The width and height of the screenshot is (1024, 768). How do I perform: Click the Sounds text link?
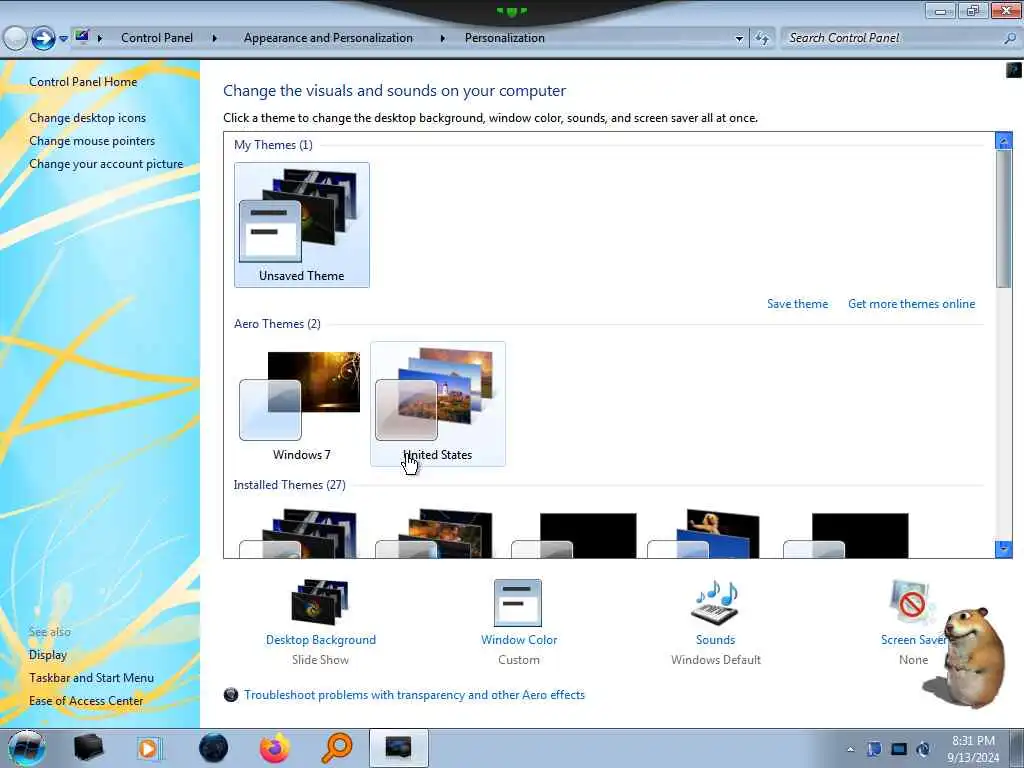(715, 640)
